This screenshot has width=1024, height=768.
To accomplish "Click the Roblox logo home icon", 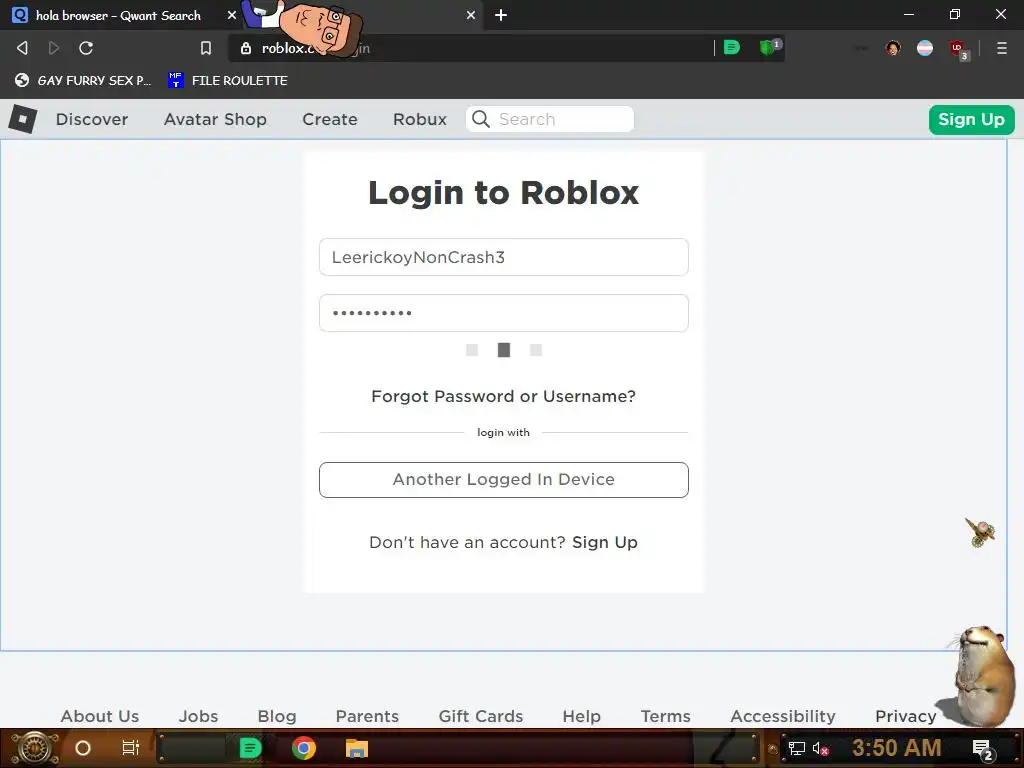I will [23, 119].
